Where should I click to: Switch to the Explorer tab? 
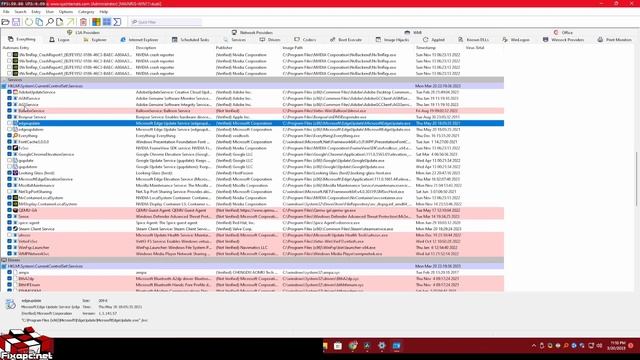(x=95, y=40)
